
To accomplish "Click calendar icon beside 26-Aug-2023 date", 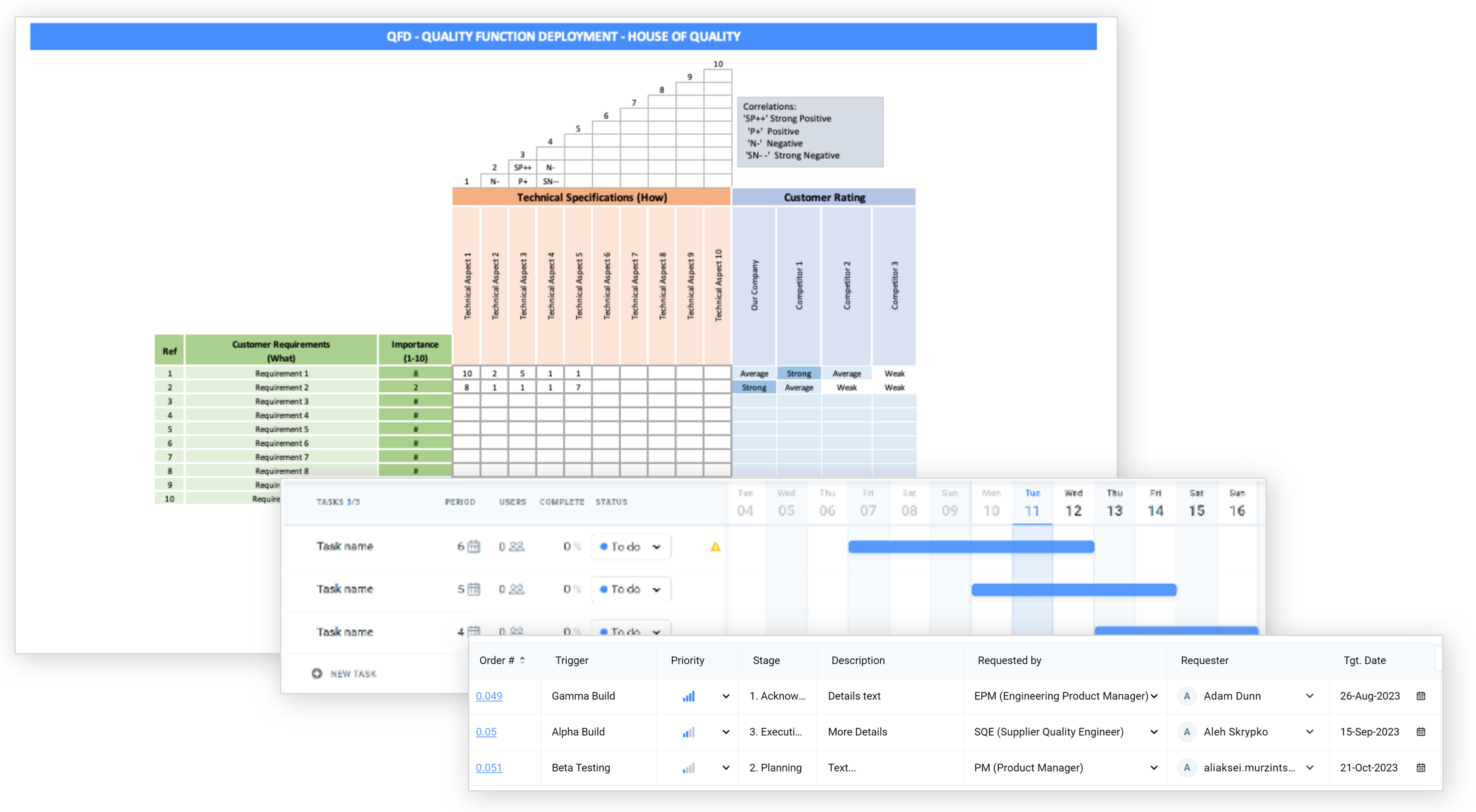I will tap(1421, 696).
